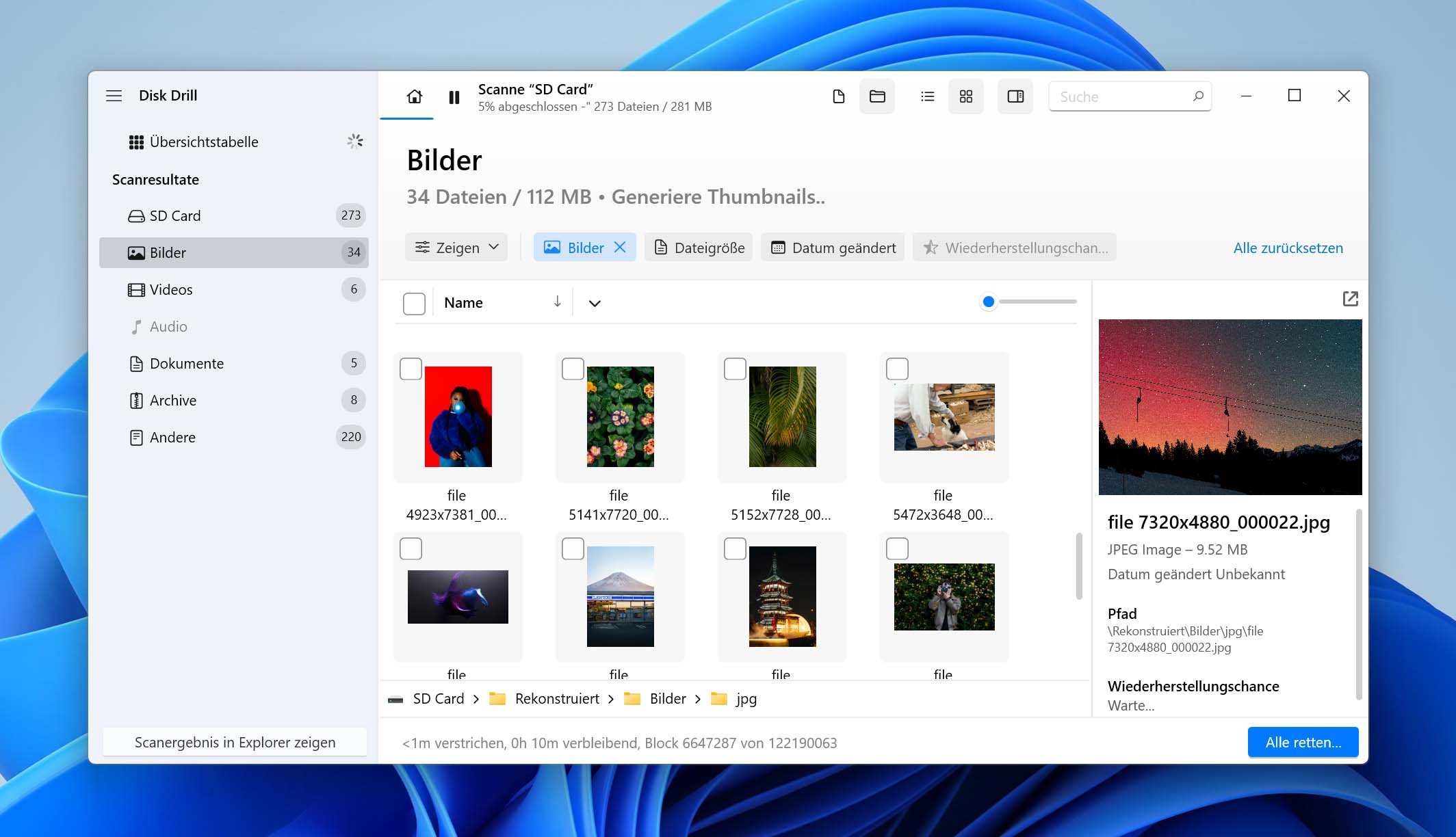Image resolution: width=1456 pixels, height=837 pixels.
Task: Toggle the preview side panel icon
Action: [1015, 96]
